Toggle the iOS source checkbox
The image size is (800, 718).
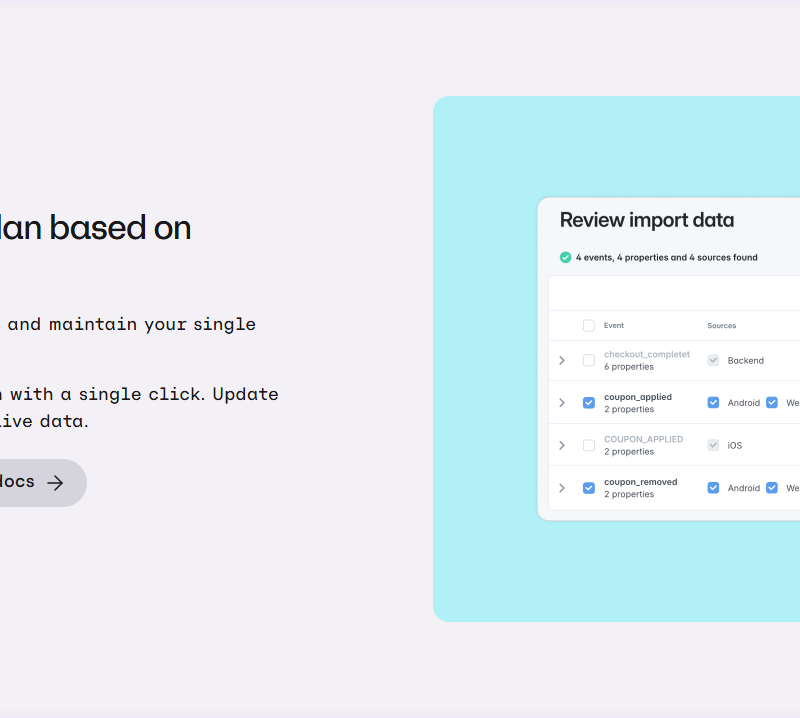(713, 445)
